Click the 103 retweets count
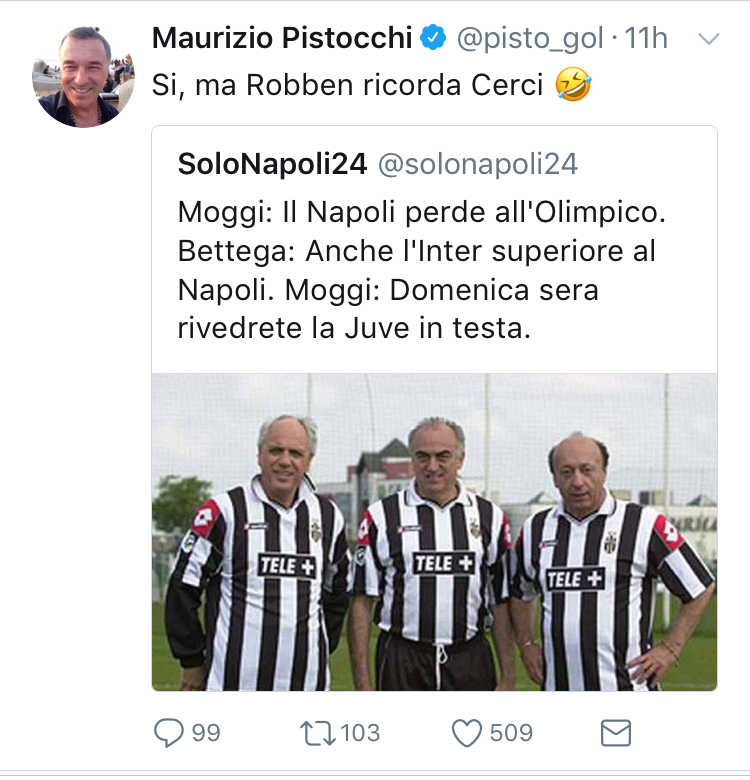 click(360, 733)
